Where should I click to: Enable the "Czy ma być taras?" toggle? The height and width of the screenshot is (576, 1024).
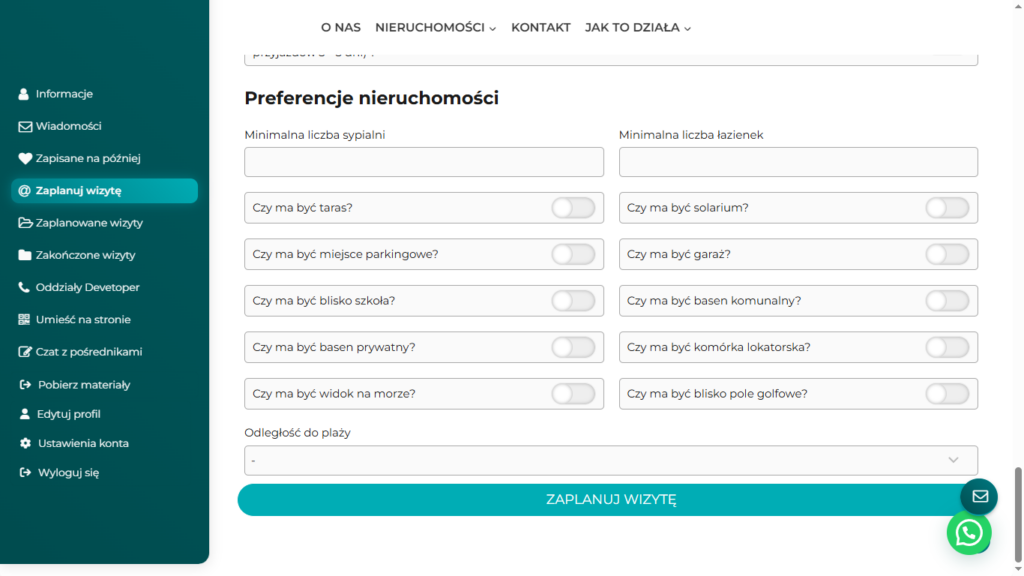(x=573, y=208)
